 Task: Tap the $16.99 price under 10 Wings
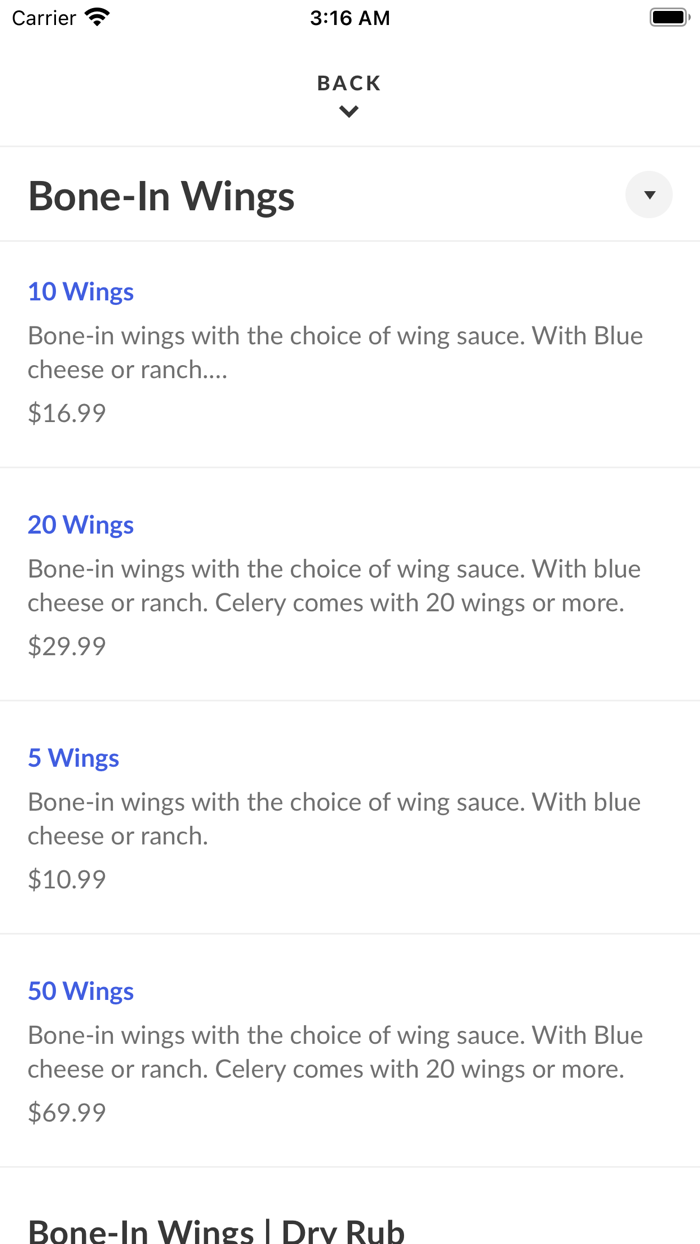pyautogui.click(x=66, y=412)
